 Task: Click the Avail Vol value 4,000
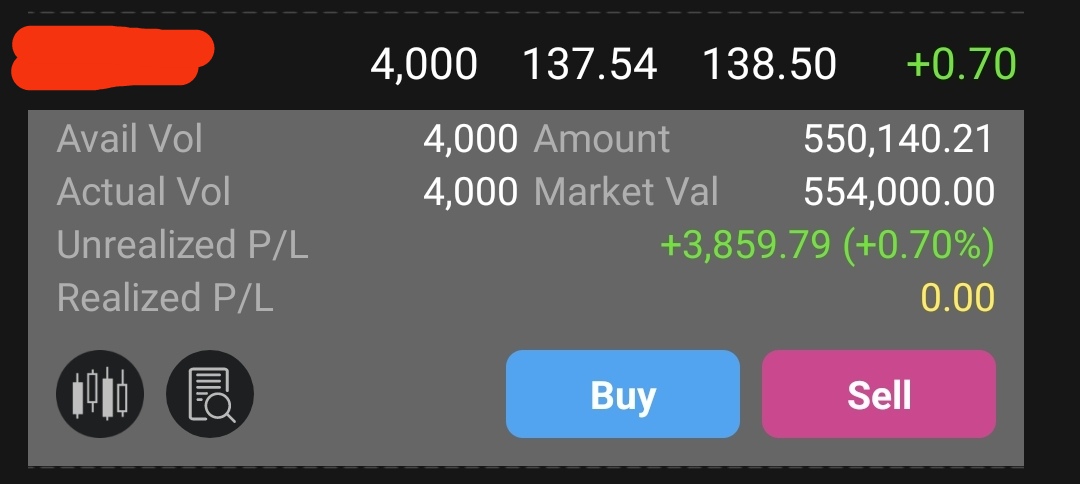click(x=470, y=139)
